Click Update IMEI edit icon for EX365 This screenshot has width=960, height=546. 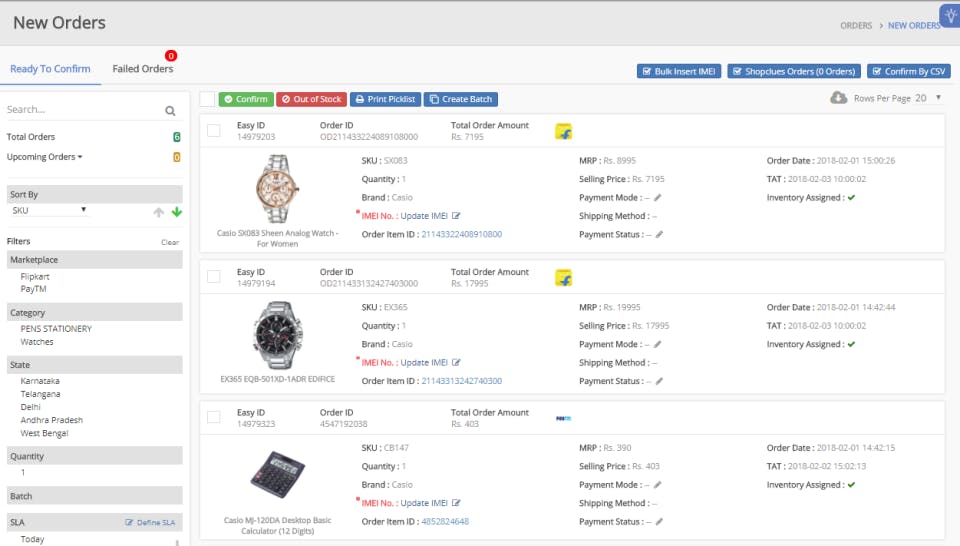[x=456, y=362]
